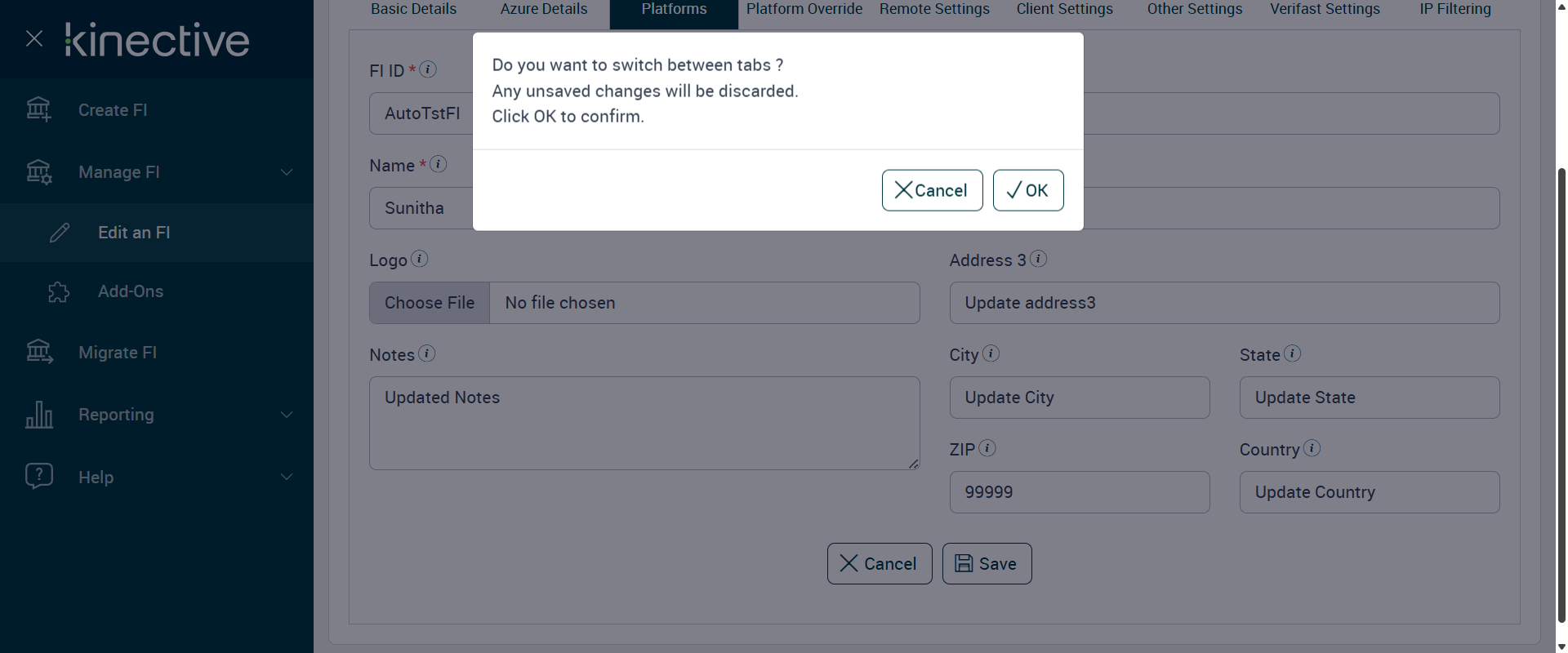This screenshot has height=653, width=1568.
Task: Click the info icon next to Logo
Action: coord(420,259)
